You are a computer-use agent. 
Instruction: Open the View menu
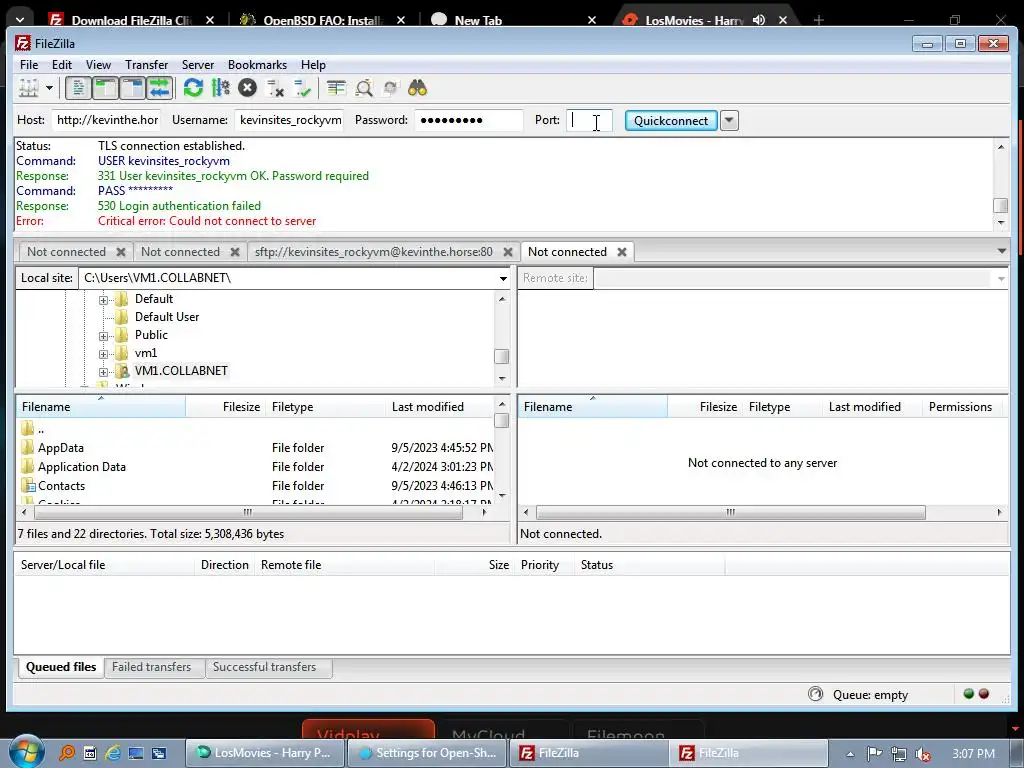click(98, 65)
